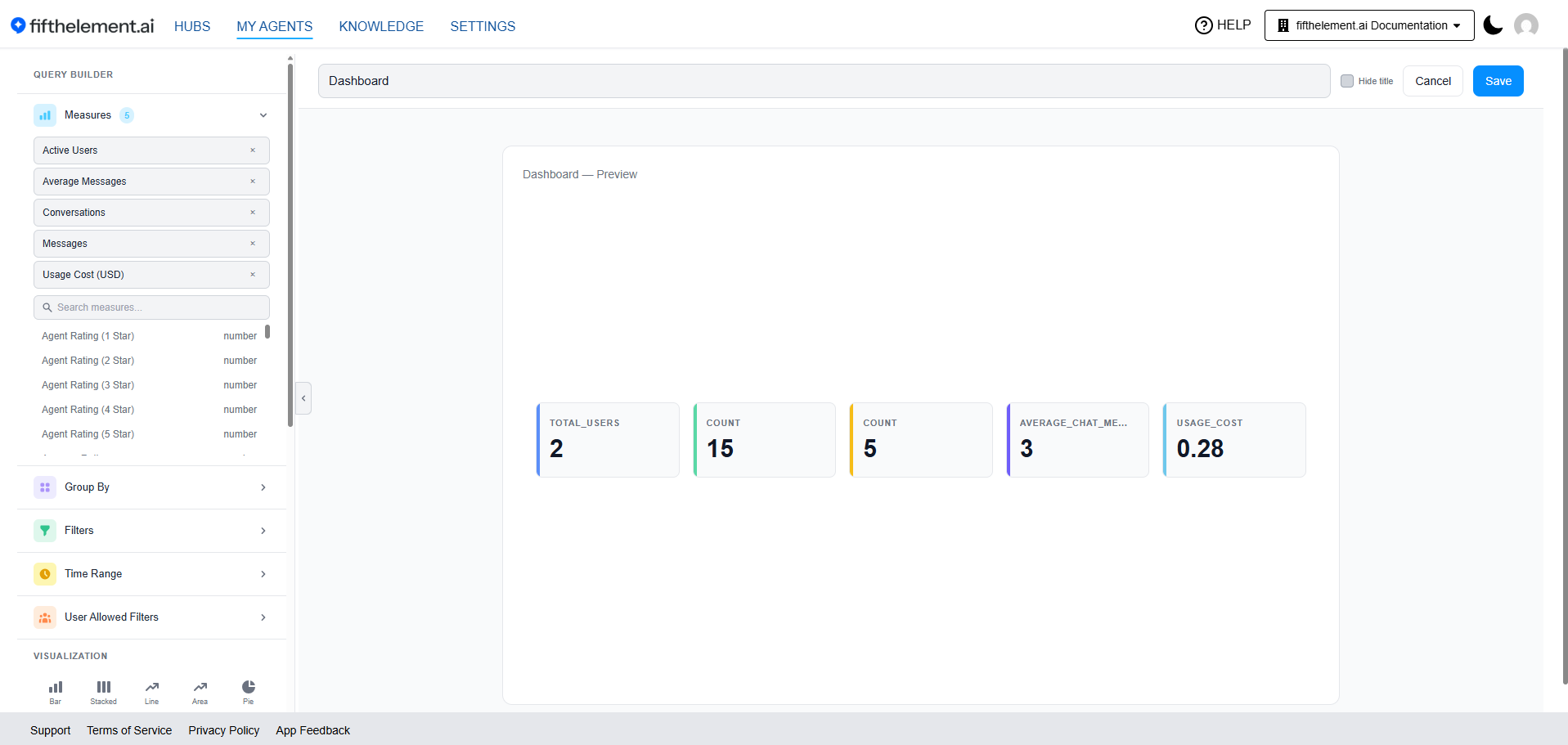Expand the Filters section
This screenshot has width=1568, height=745.
[x=151, y=531]
